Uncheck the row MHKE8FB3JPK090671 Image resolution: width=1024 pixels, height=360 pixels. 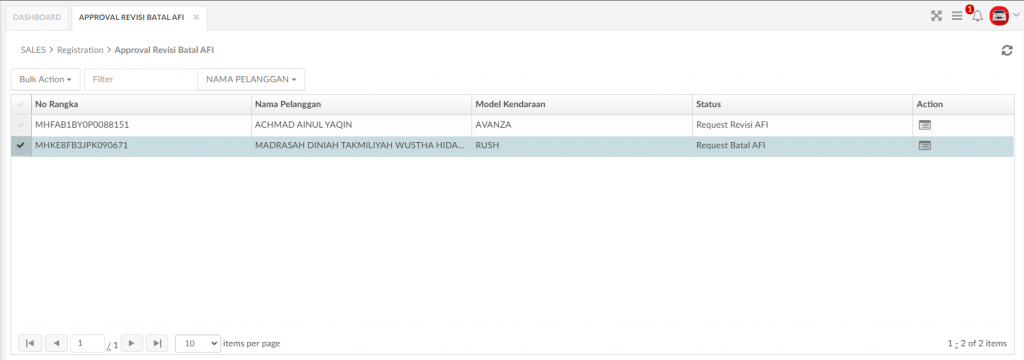pyautogui.click(x=21, y=146)
